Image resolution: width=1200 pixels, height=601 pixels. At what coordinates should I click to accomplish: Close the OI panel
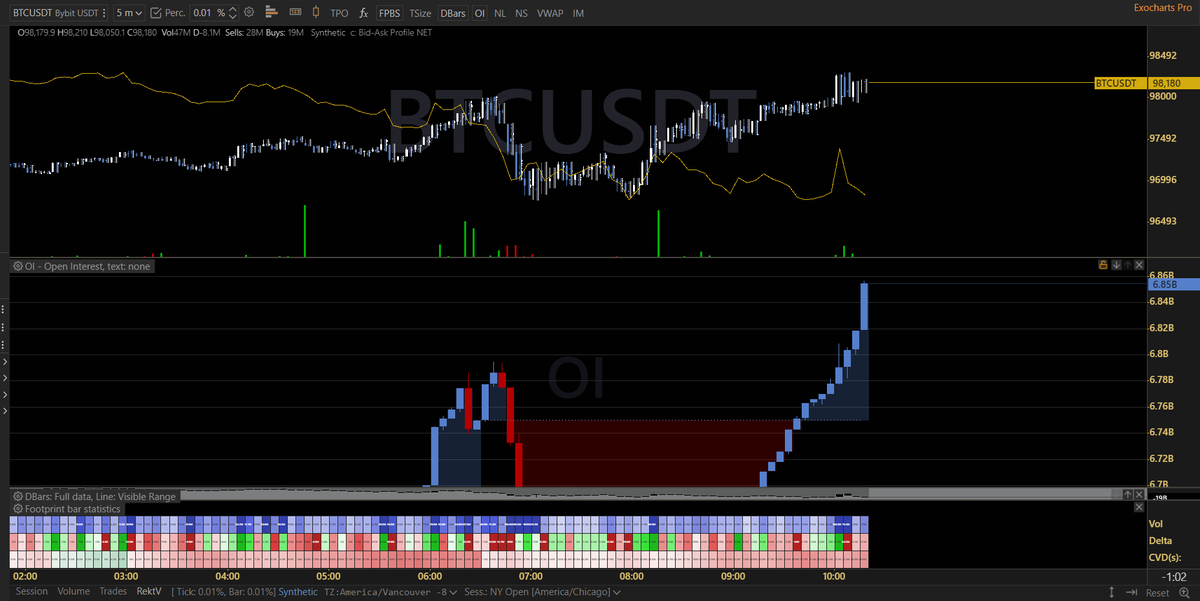coord(1139,265)
